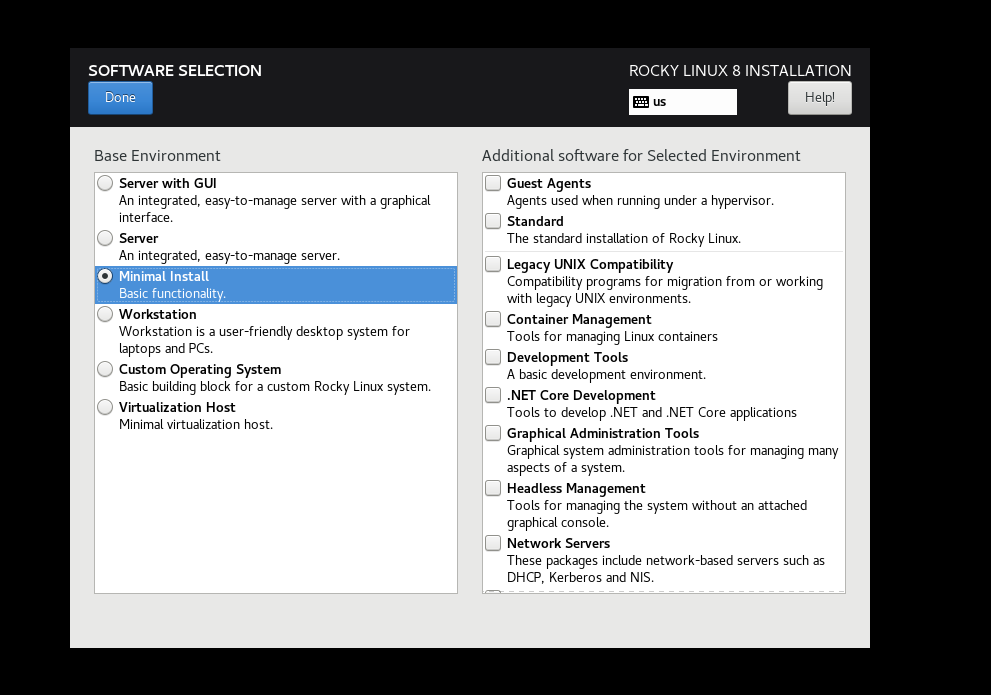Enable Container Management checkbox
The image size is (991, 695).
pos(493,319)
